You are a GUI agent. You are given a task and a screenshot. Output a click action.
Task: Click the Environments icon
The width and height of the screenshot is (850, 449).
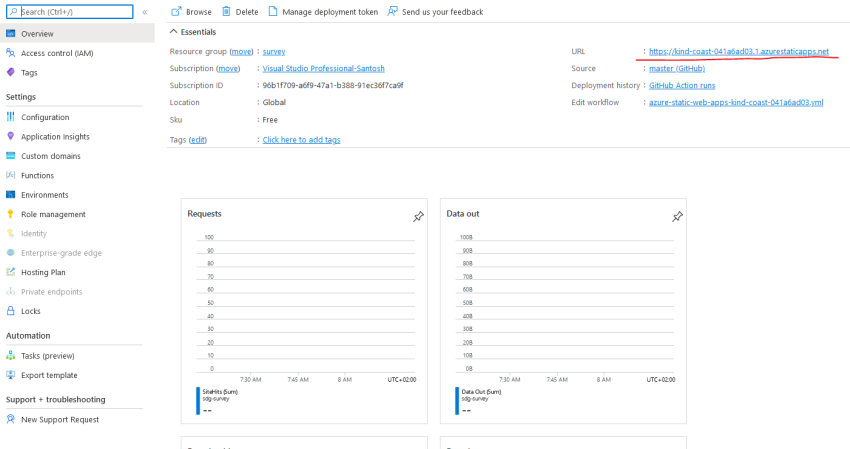point(10,195)
